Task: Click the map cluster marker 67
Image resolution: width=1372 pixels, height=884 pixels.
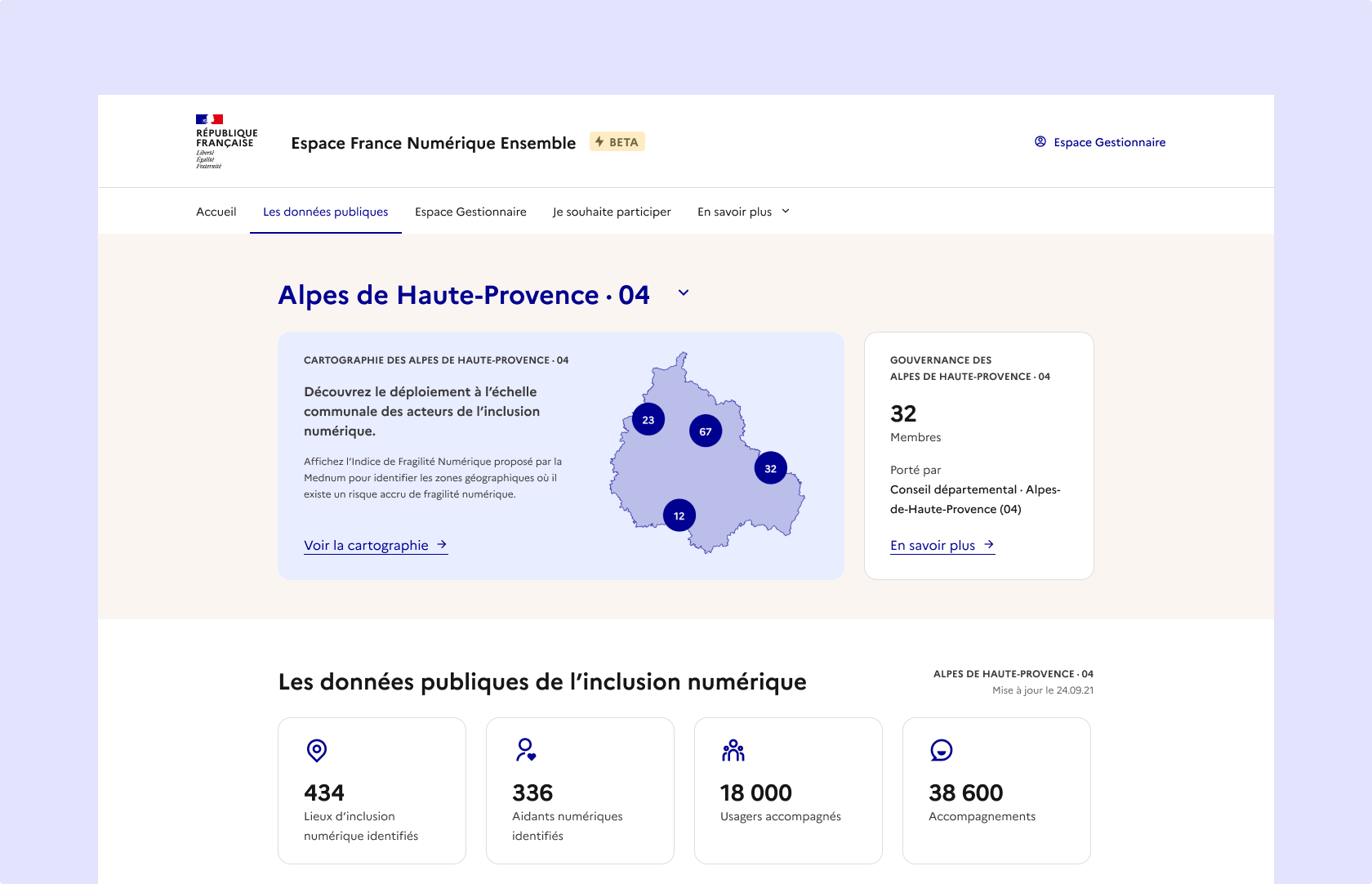Action: click(706, 431)
